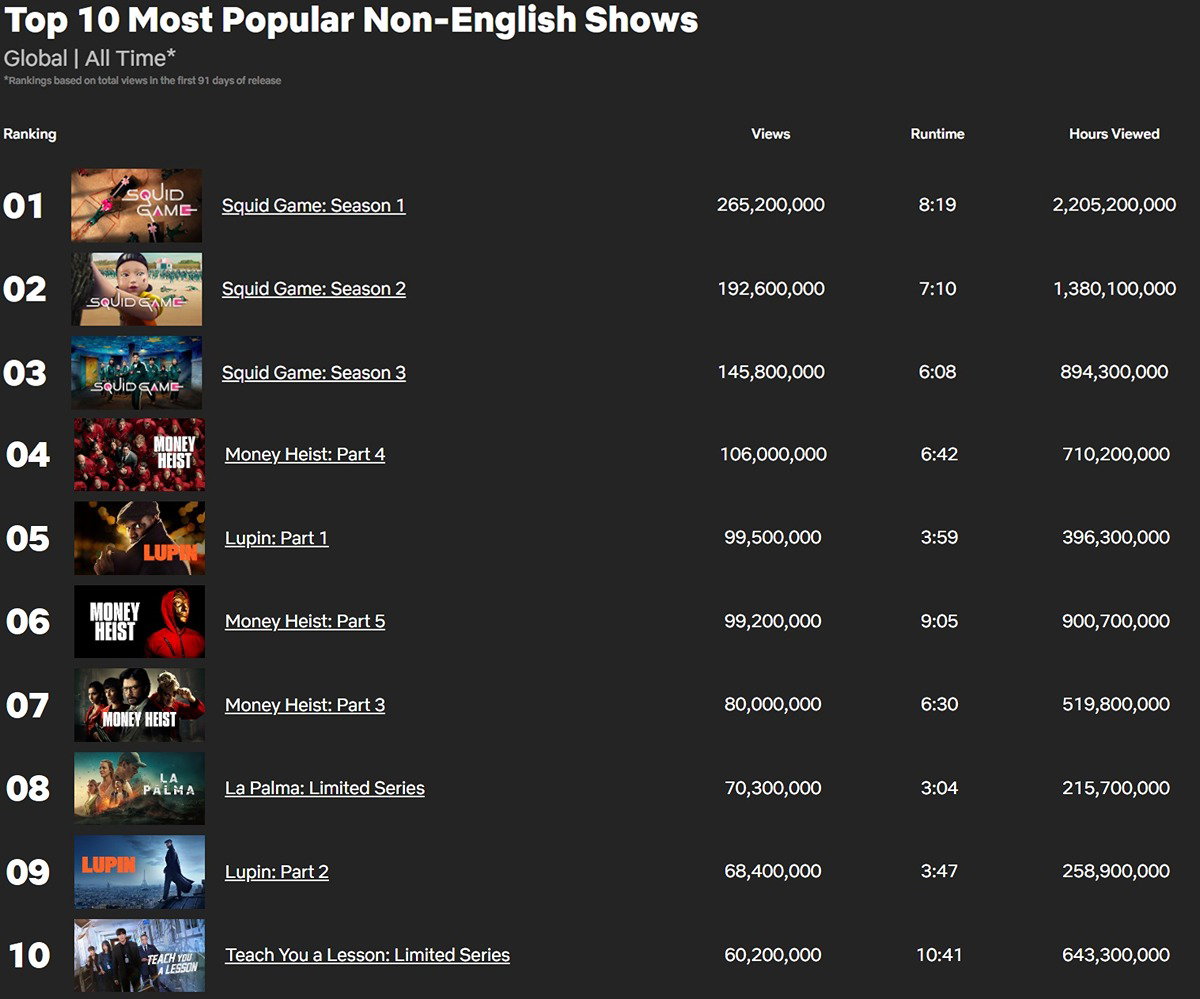The height and width of the screenshot is (999, 1200).
Task: Open the Money Heist: Part 4 link
Action: (x=305, y=455)
